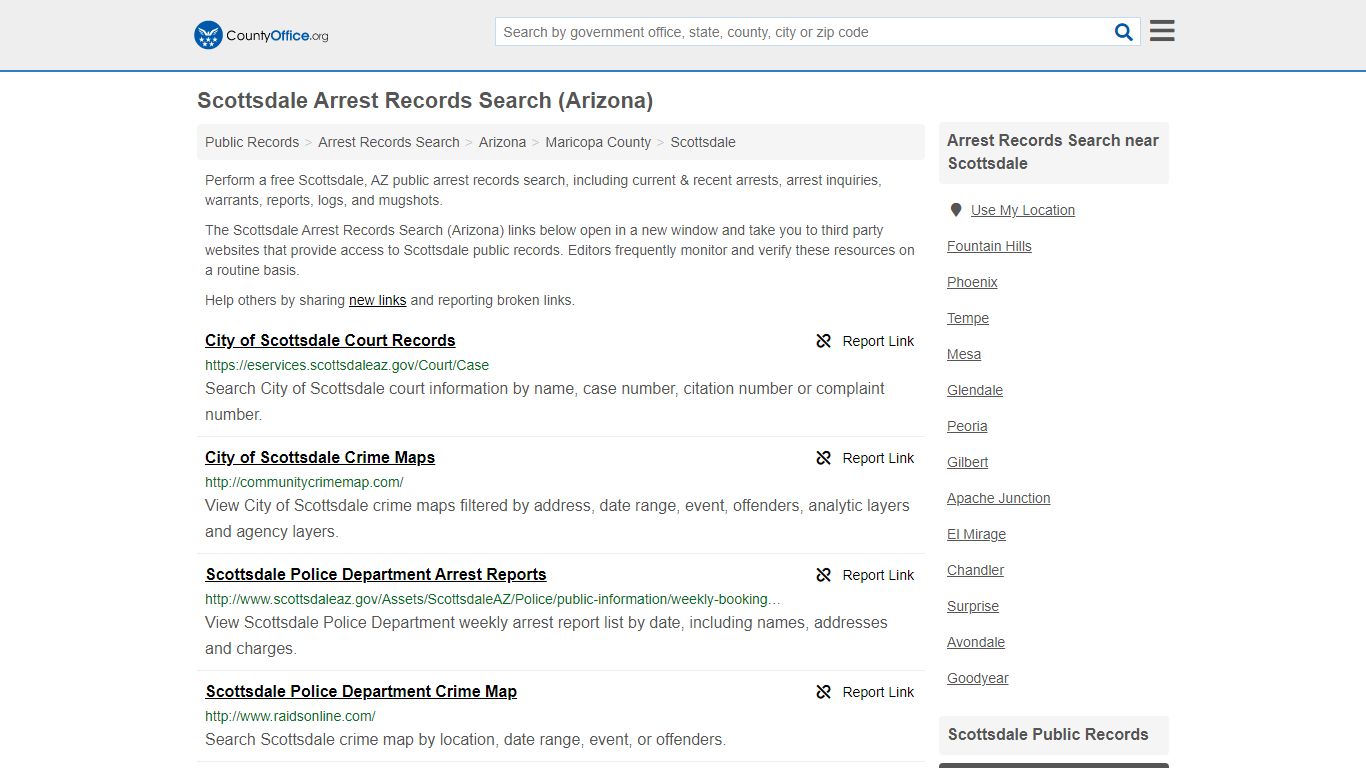The width and height of the screenshot is (1366, 768).
Task: Open Fountain Hills arrest records
Action: (x=989, y=246)
